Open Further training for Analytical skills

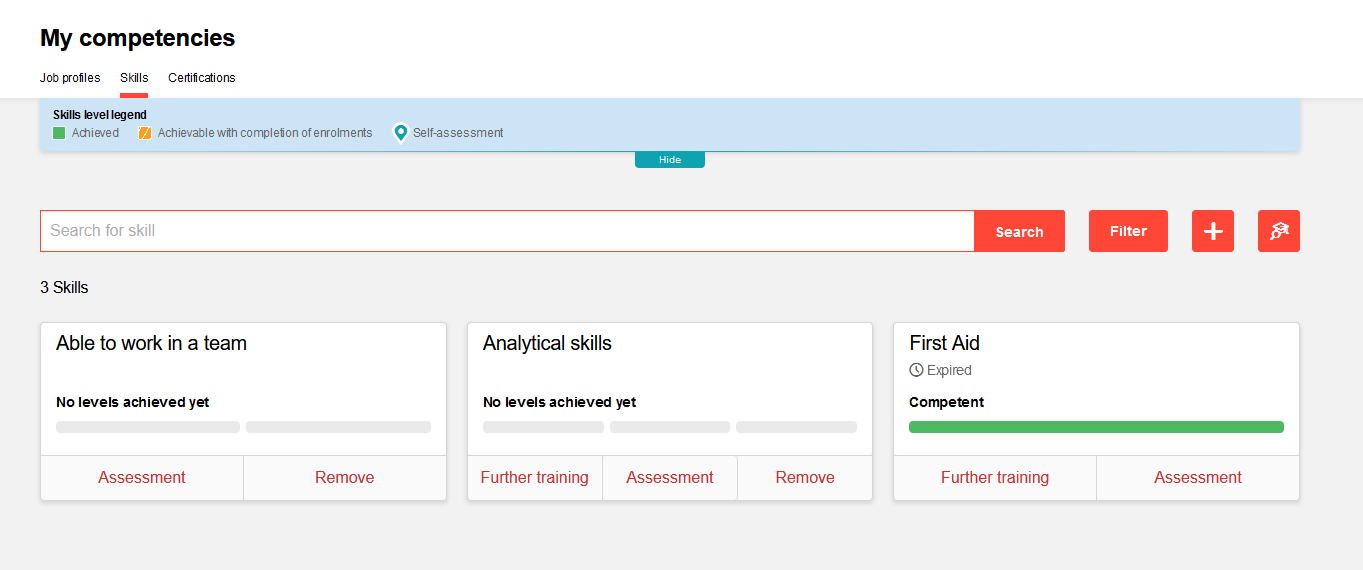[535, 478]
